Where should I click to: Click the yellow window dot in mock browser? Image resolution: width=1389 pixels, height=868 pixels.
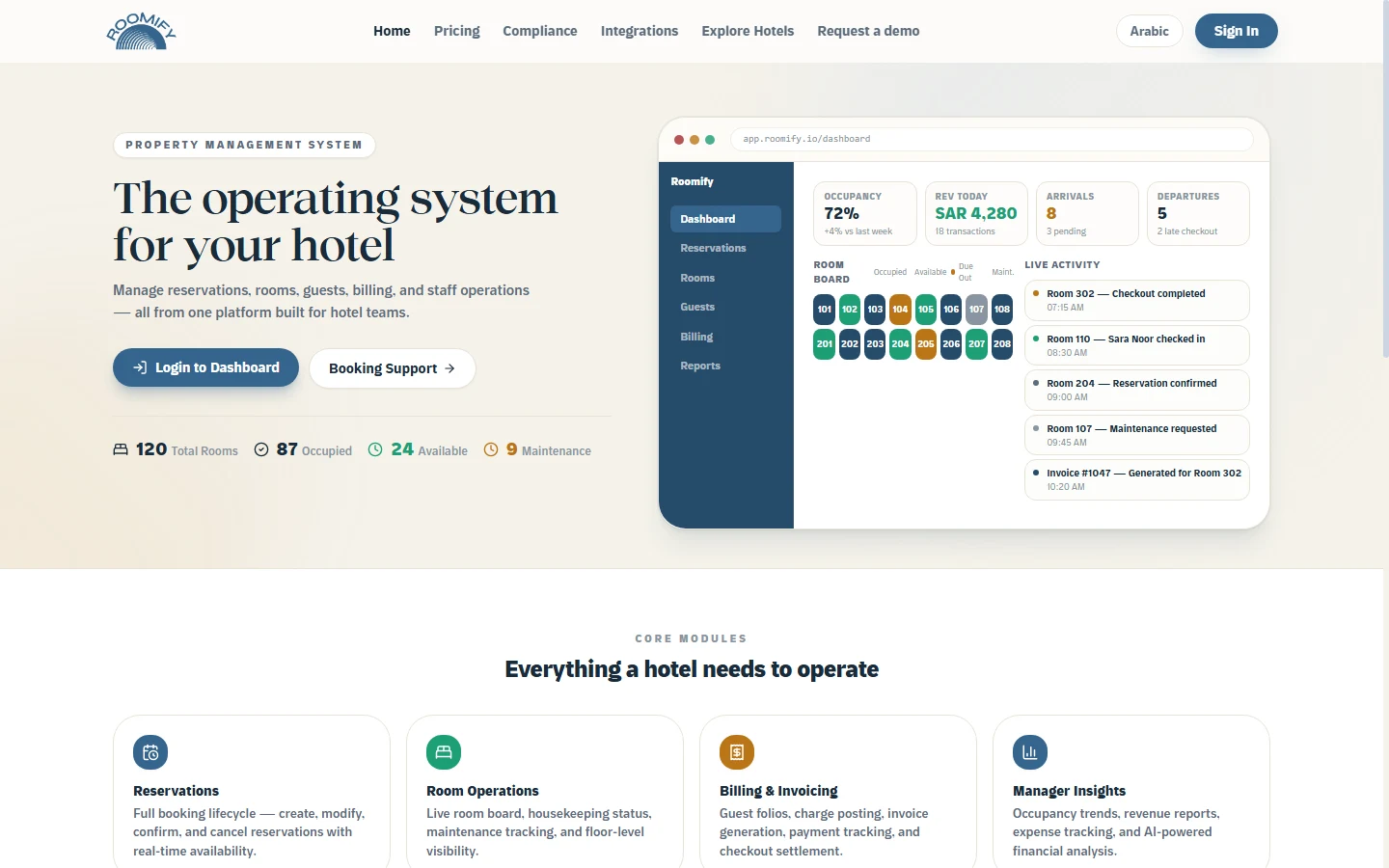694,140
